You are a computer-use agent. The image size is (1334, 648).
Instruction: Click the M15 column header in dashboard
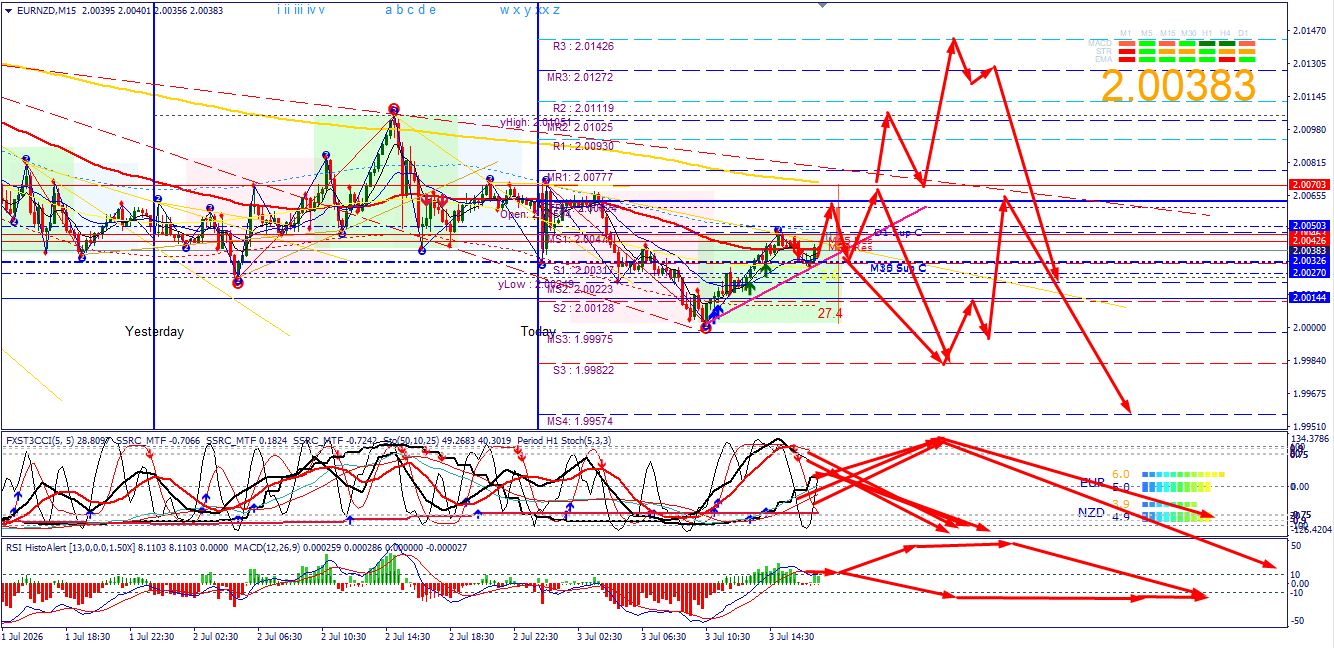[x=1168, y=33]
